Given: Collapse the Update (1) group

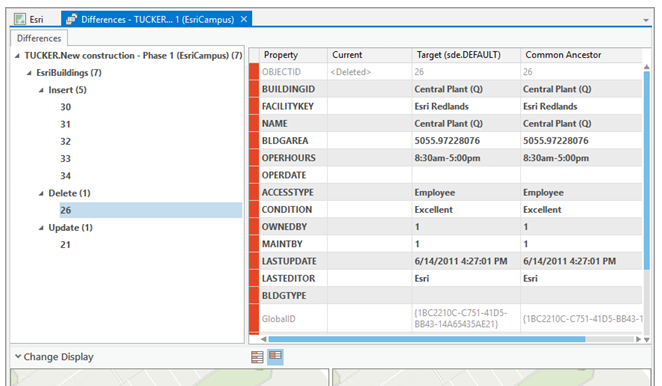Looking at the screenshot, I should click(x=41, y=228).
